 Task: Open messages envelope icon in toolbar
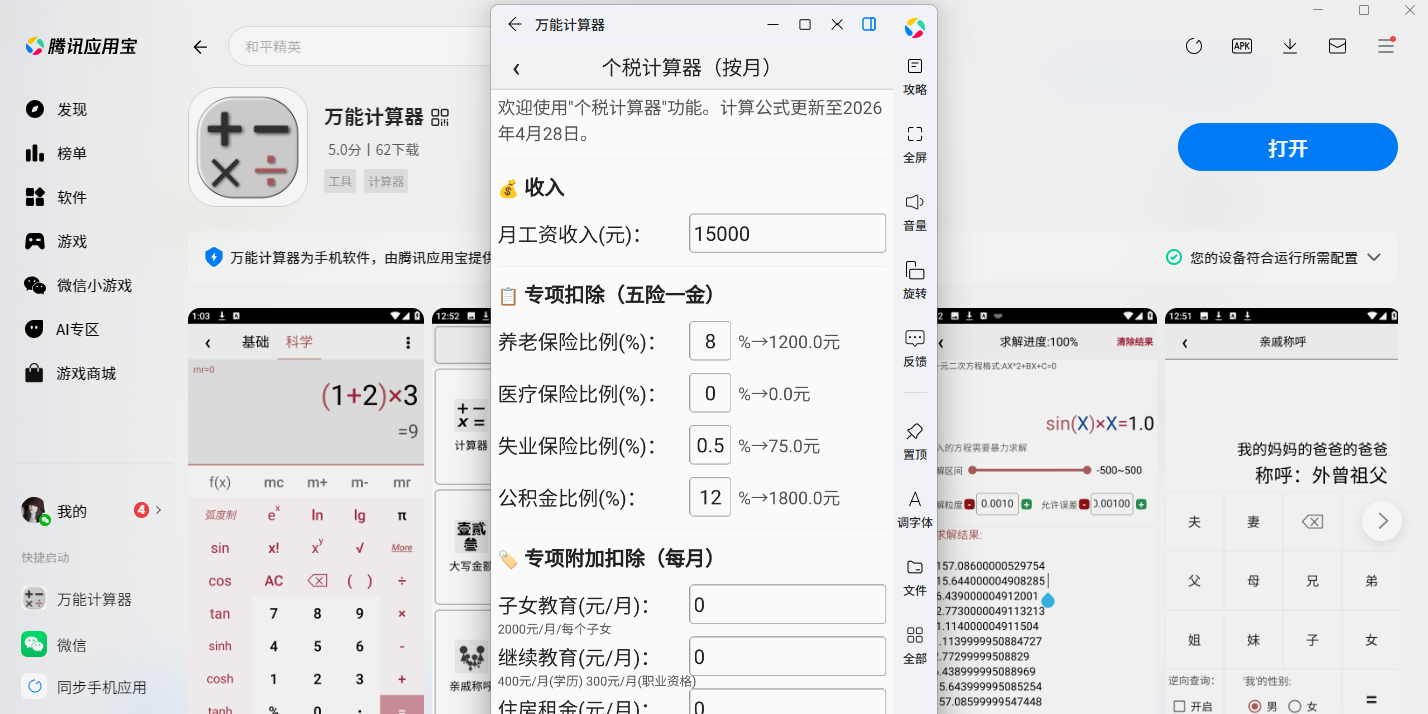[1337, 46]
